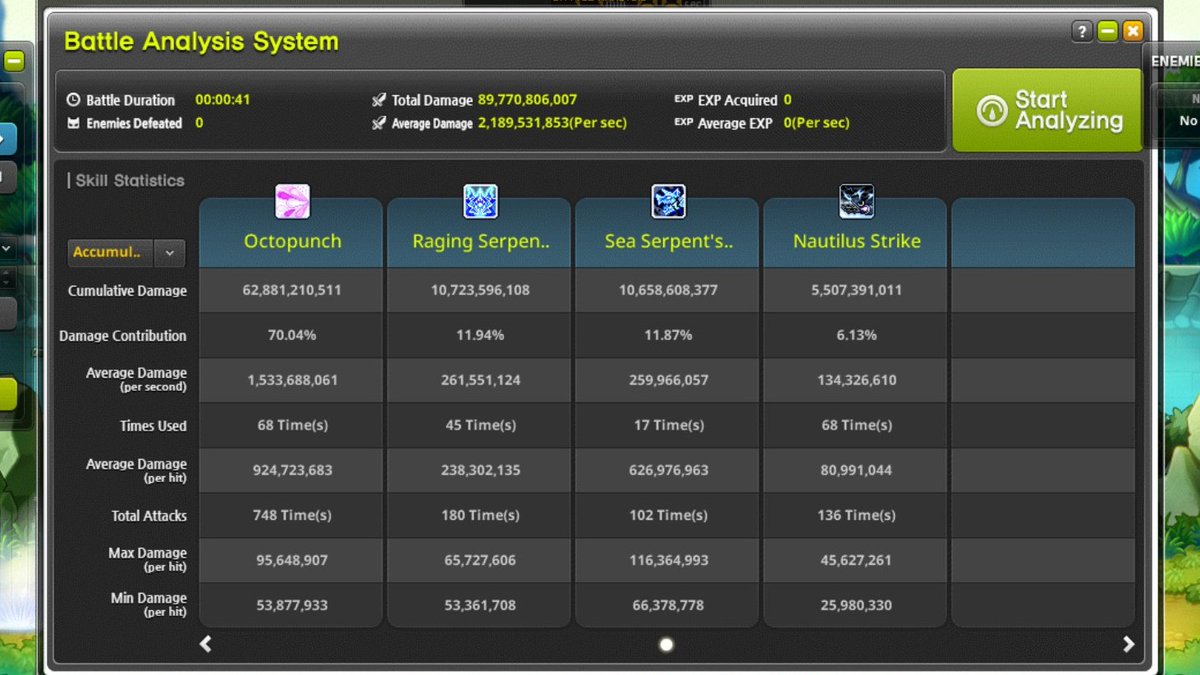
Task: Go to next skill page arrow
Action: click(1128, 644)
